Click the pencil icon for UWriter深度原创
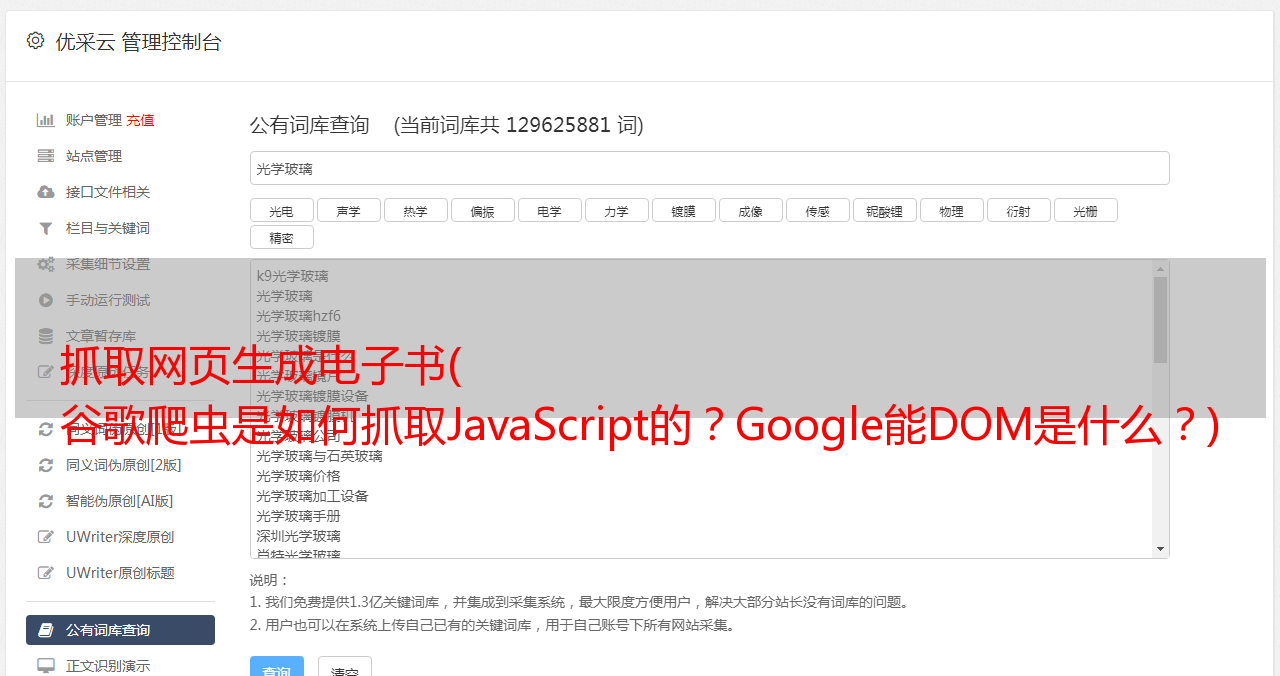Viewport: 1280px width, 676px height. [x=46, y=537]
